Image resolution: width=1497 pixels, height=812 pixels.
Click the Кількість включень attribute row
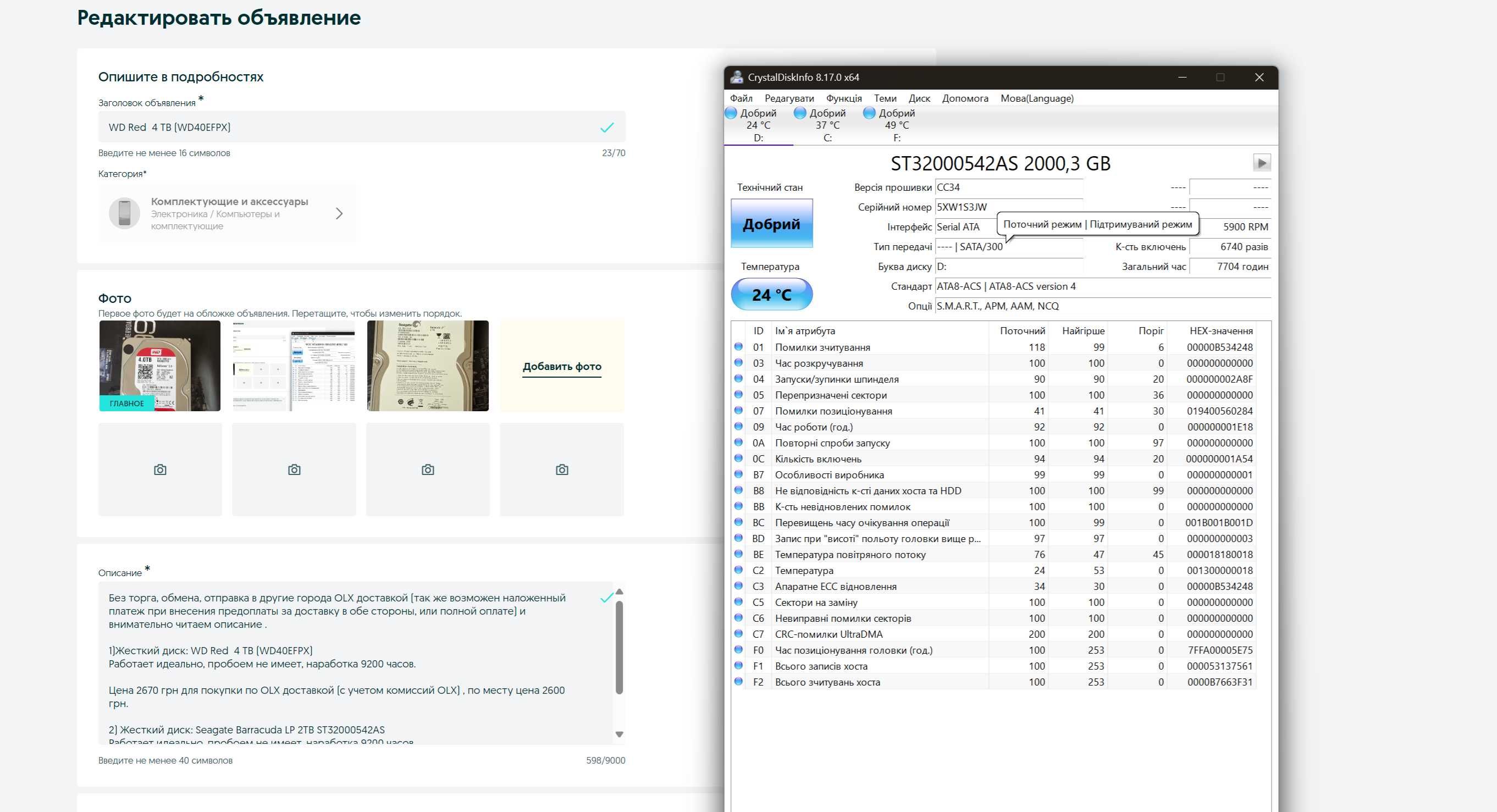click(994, 459)
